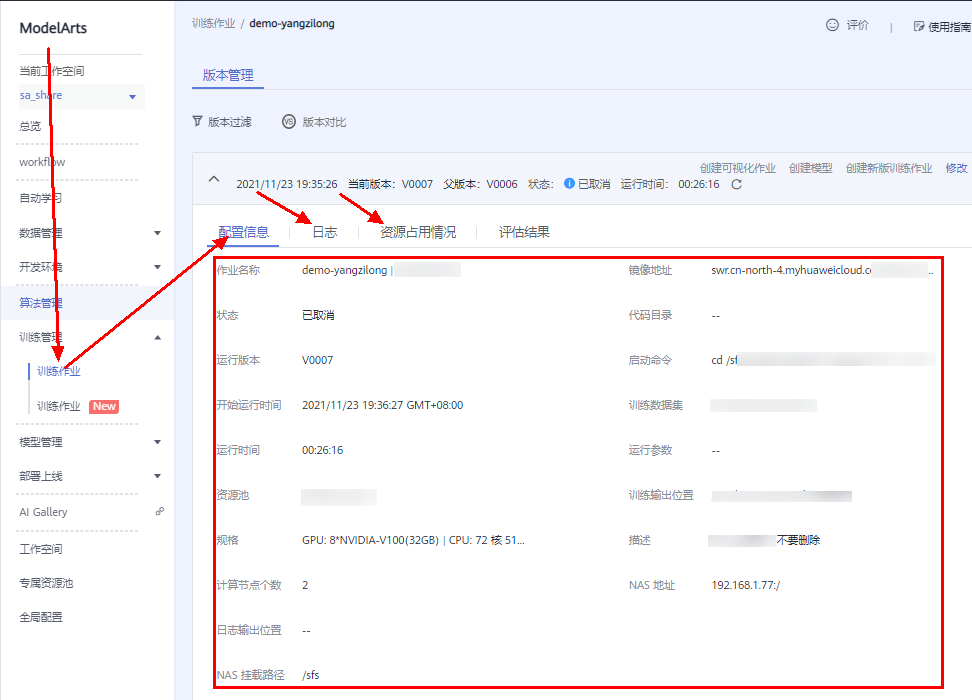The width and height of the screenshot is (972, 700).
Task: Open 专属资源池 in the sidebar
Action: coord(46,583)
